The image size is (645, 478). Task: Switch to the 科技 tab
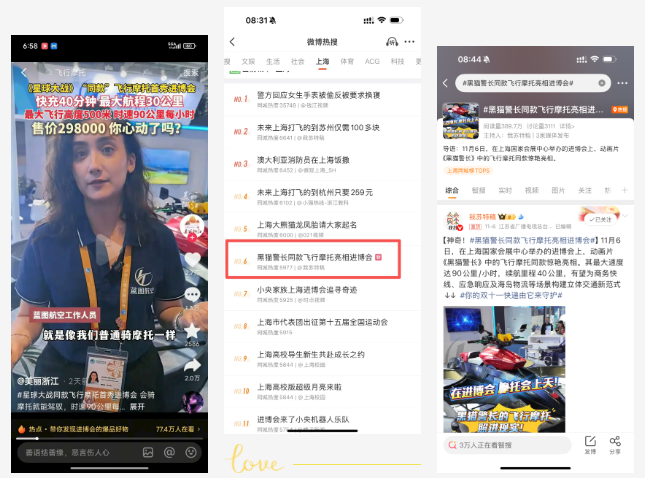point(397,61)
